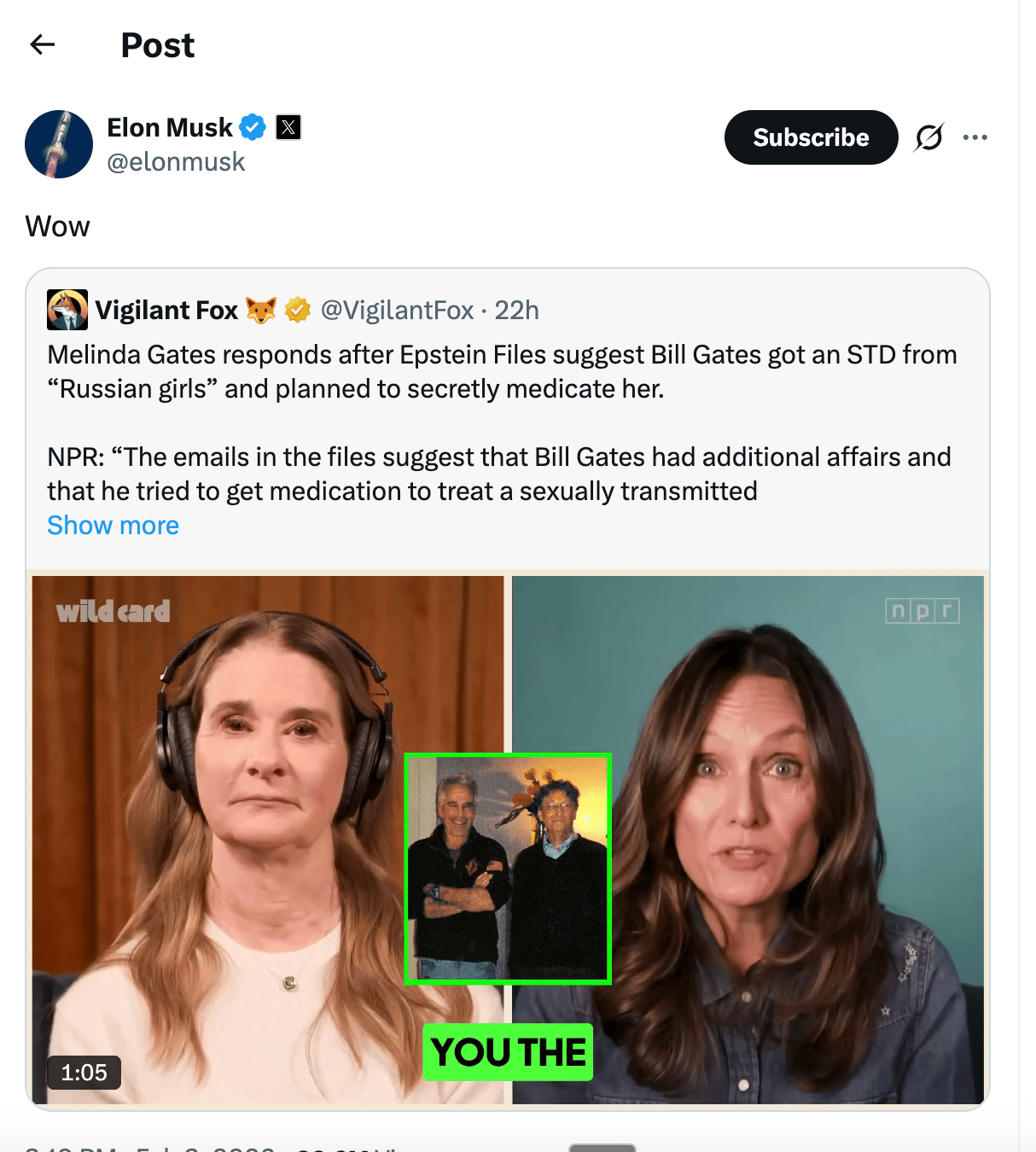Click Vigilant Fox's avatar in quoted post
This screenshot has height=1152, width=1036.
click(67, 310)
